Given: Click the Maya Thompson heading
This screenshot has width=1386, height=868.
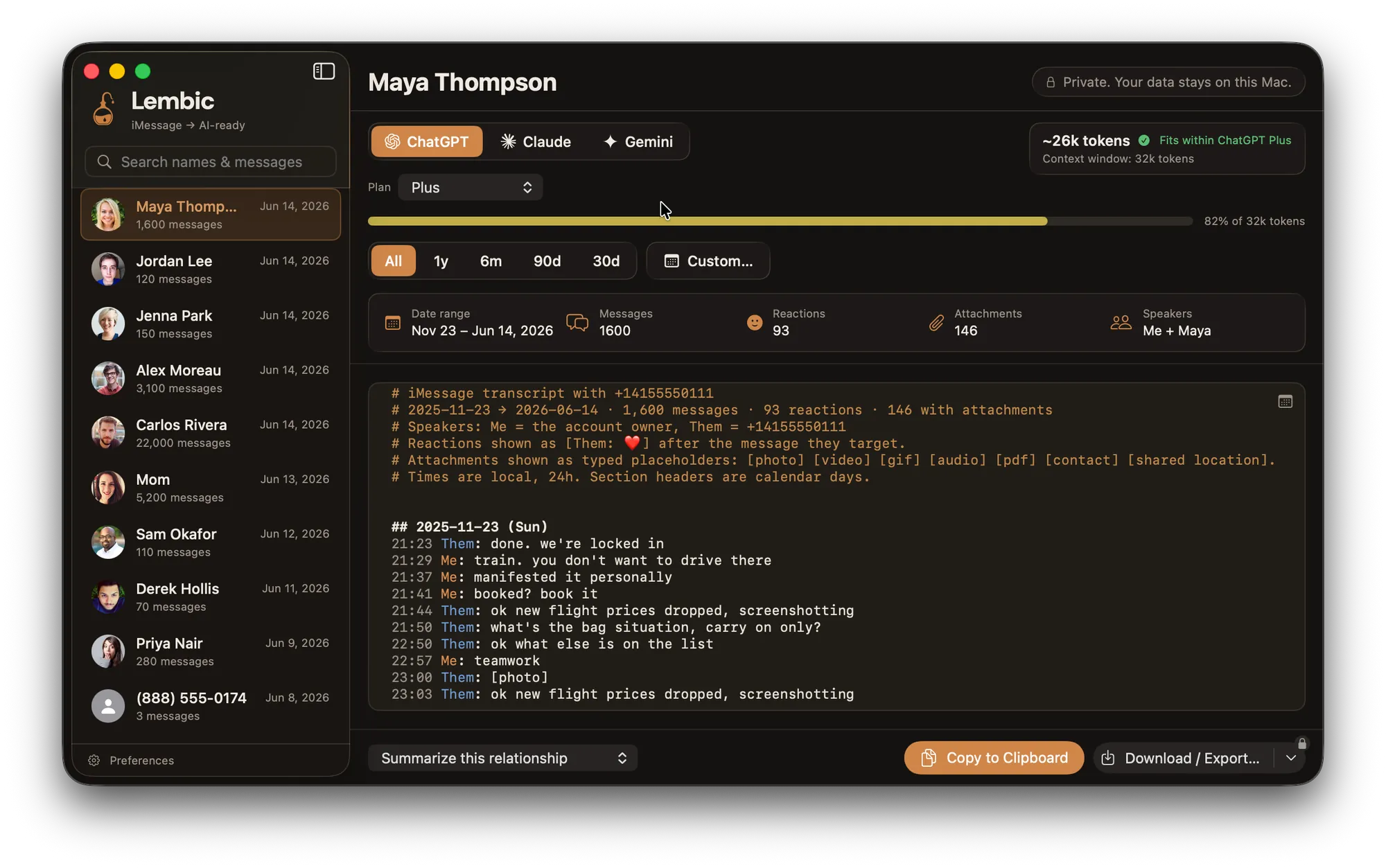Looking at the screenshot, I should (462, 82).
